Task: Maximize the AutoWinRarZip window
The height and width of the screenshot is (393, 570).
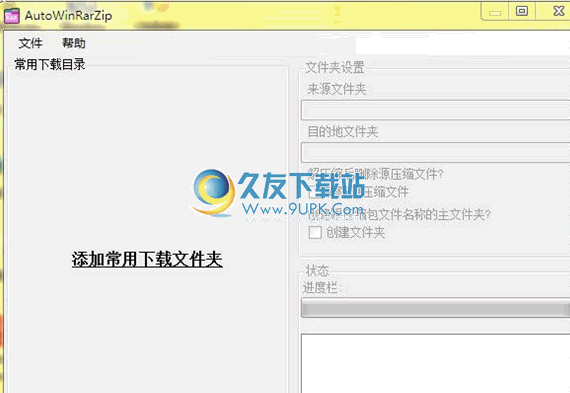Action: pyautogui.click(x=522, y=11)
